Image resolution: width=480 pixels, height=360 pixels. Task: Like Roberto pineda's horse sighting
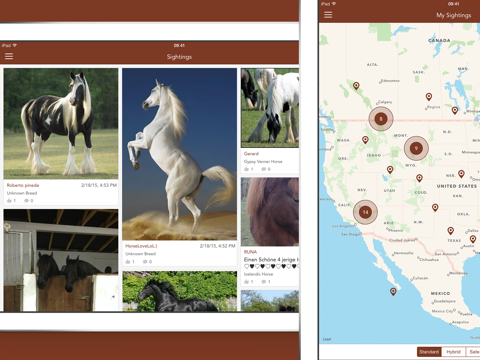click(x=11, y=201)
